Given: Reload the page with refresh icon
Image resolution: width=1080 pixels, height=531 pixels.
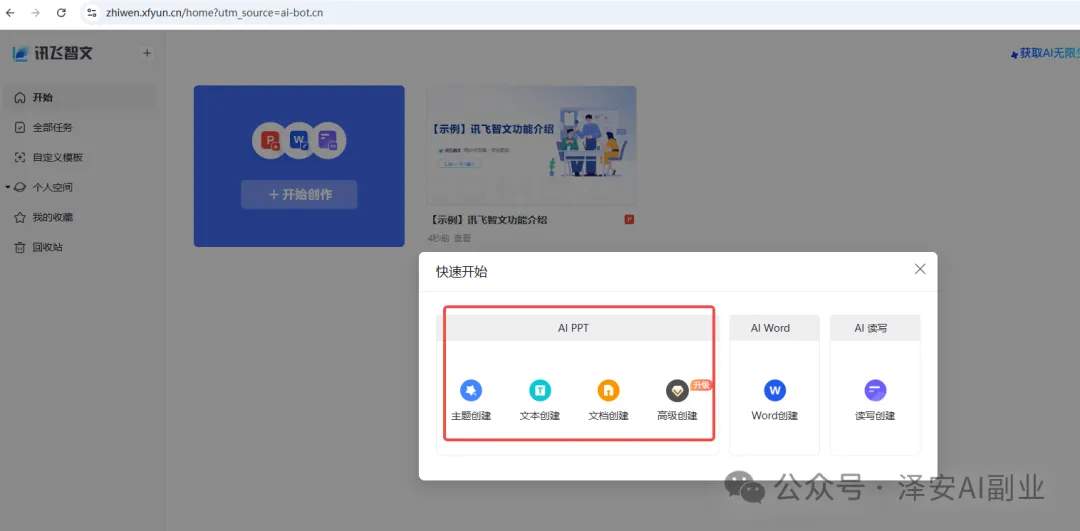Looking at the screenshot, I should click(x=61, y=12).
